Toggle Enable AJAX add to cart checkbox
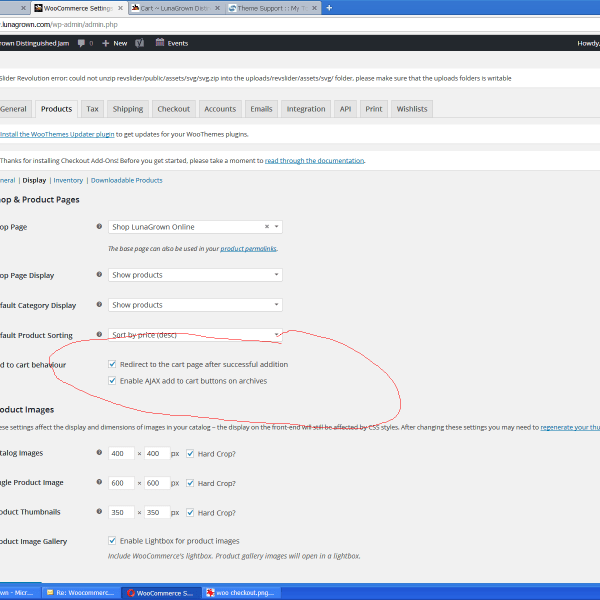Image resolution: width=600 pixels, height=600 pixels. [x=112, y=380]
